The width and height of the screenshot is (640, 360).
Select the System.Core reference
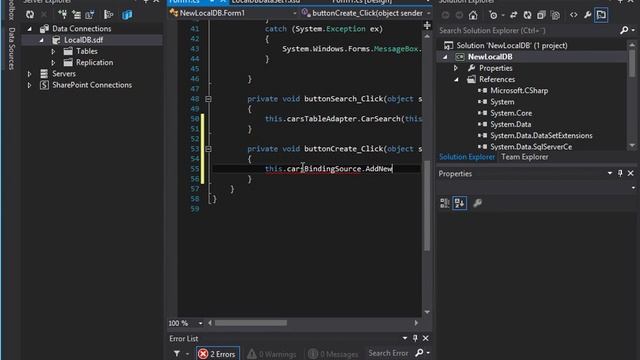(511, 113)
